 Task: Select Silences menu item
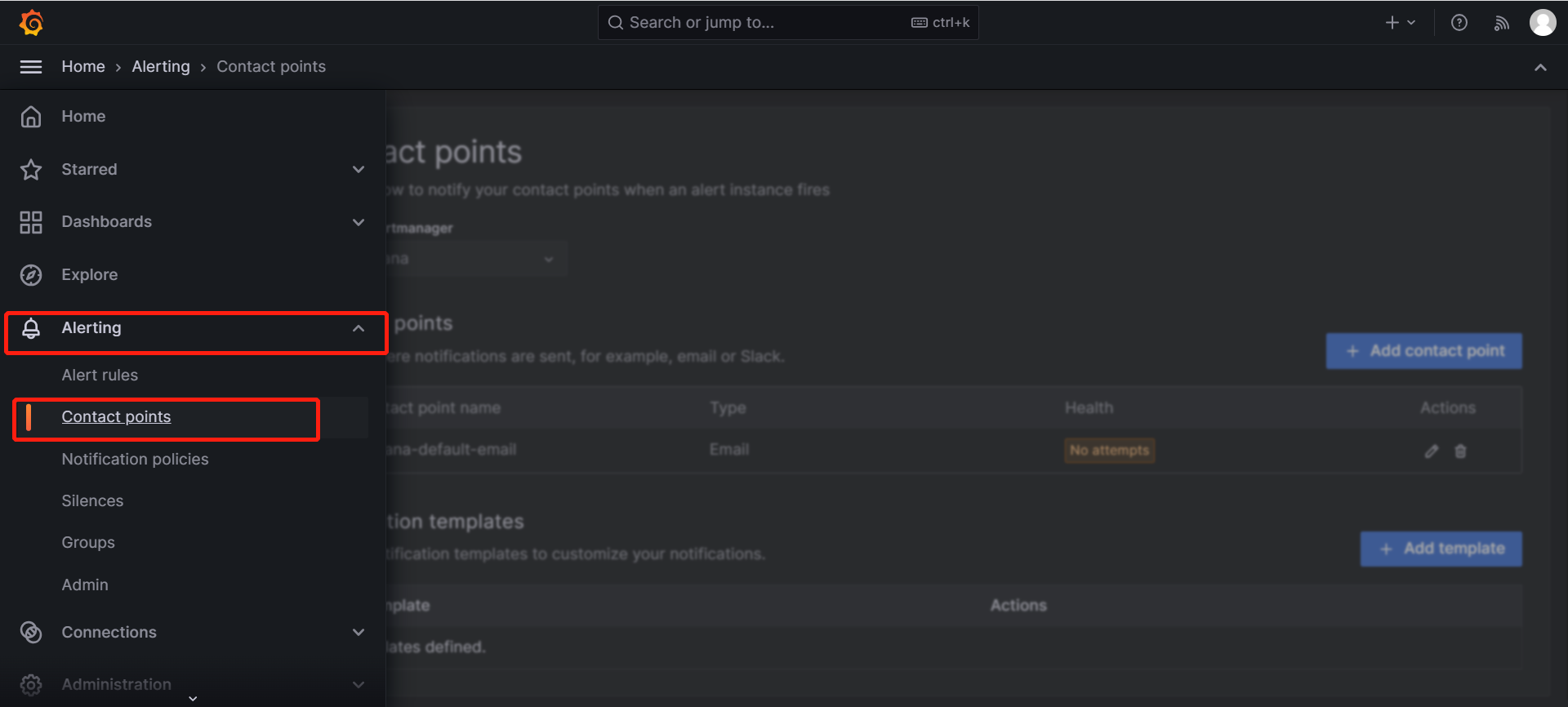pyautogui.click(x=92, y=501)
